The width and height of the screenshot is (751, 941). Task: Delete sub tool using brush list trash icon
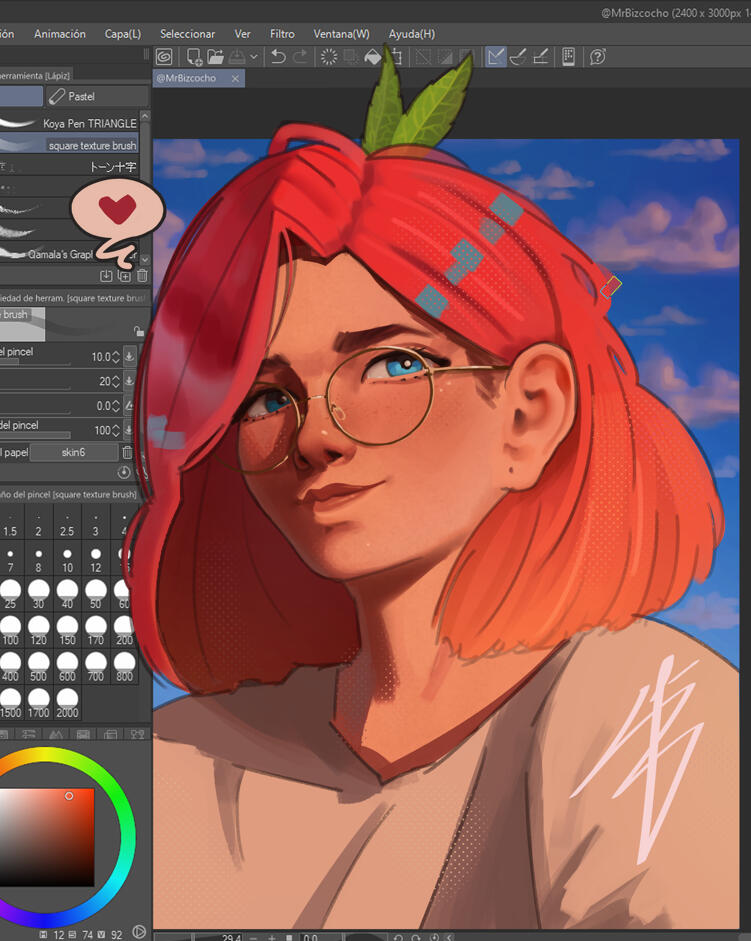(142, 275)
